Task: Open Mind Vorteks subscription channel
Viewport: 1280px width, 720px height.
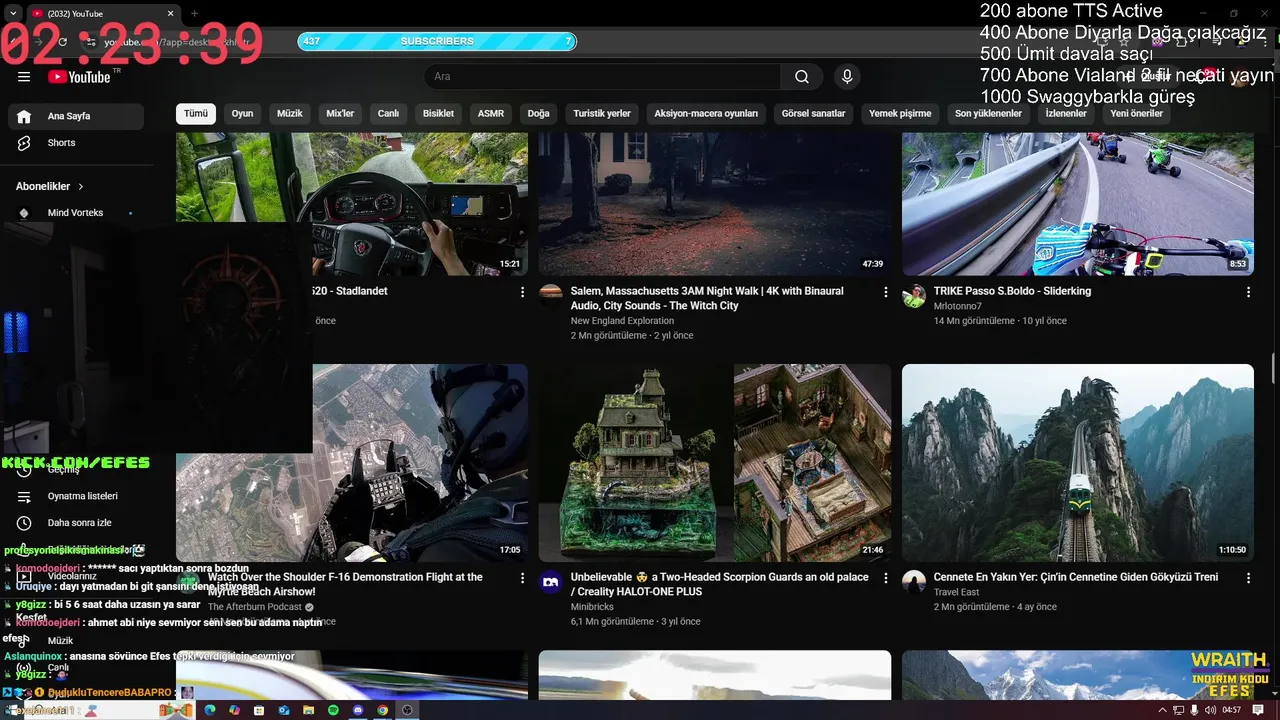Action: [x=76, y=213]
